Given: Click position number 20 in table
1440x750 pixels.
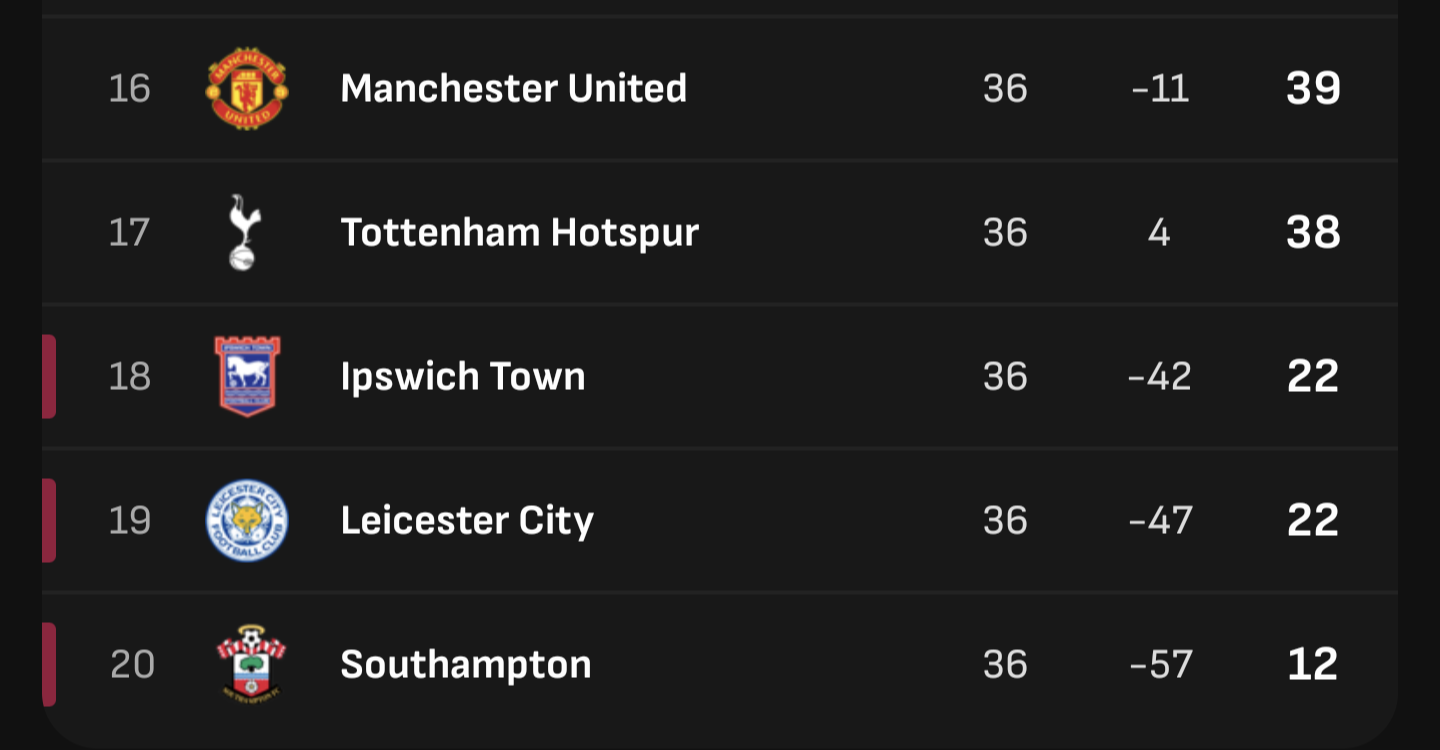Looking at the screenshot, I should (x=132, y=664).
